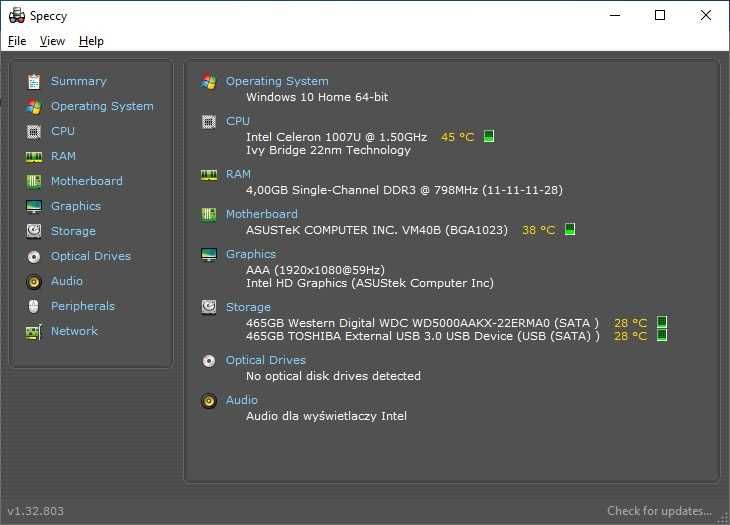
Task: Select CPU in the sidebar
Action: coord(63,131)
